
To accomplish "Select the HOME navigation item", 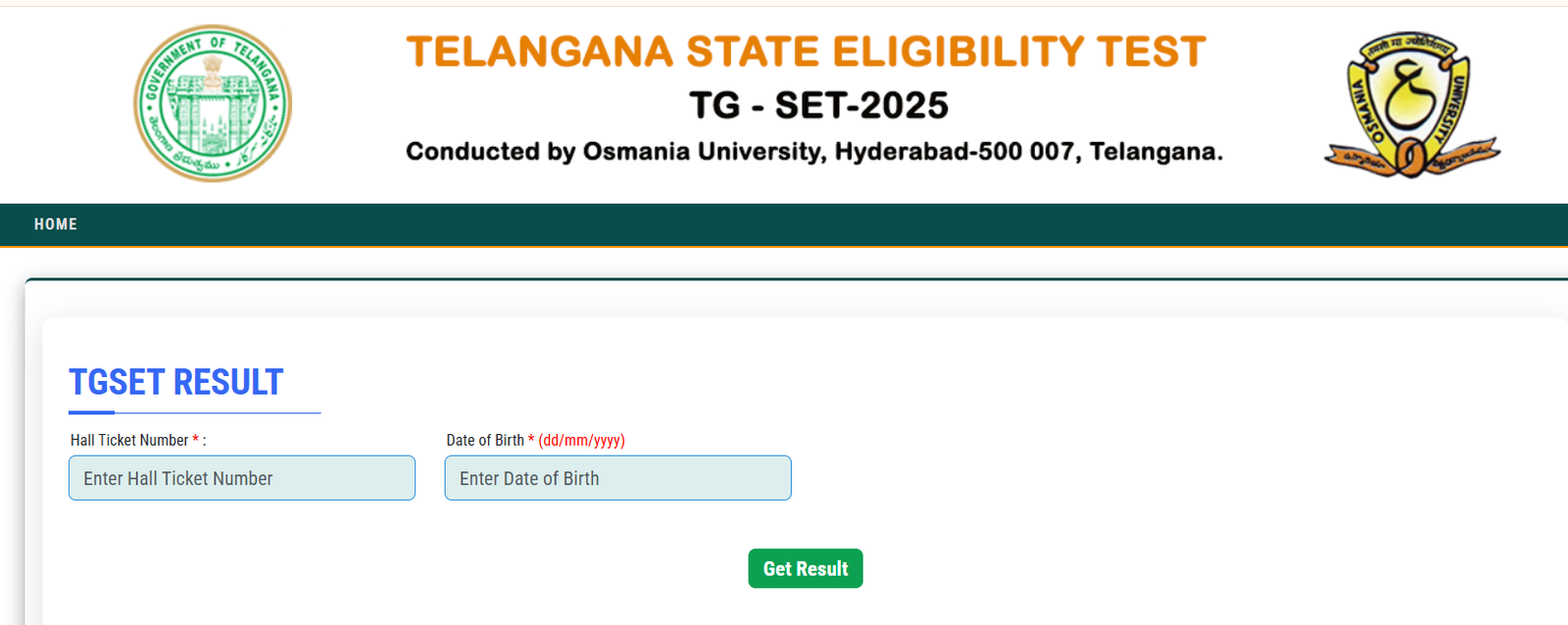I will [55, 224].
